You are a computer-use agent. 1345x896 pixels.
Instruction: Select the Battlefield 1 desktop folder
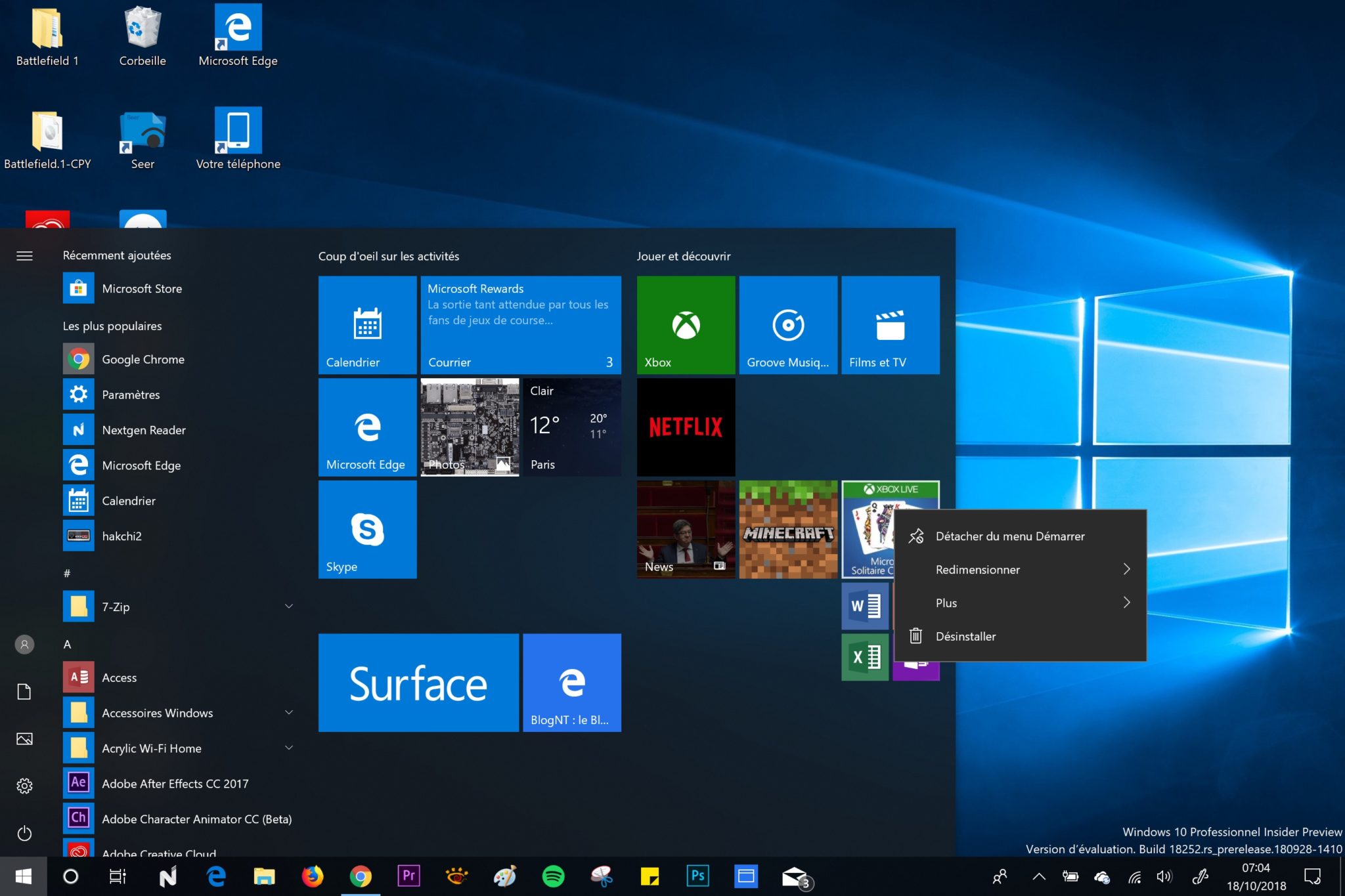(47, 37)
